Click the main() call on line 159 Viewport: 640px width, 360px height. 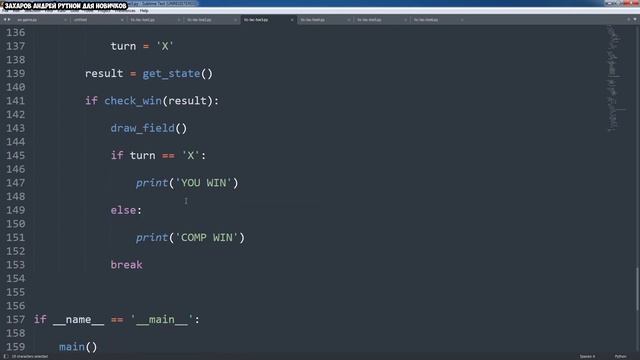point(78,347)
